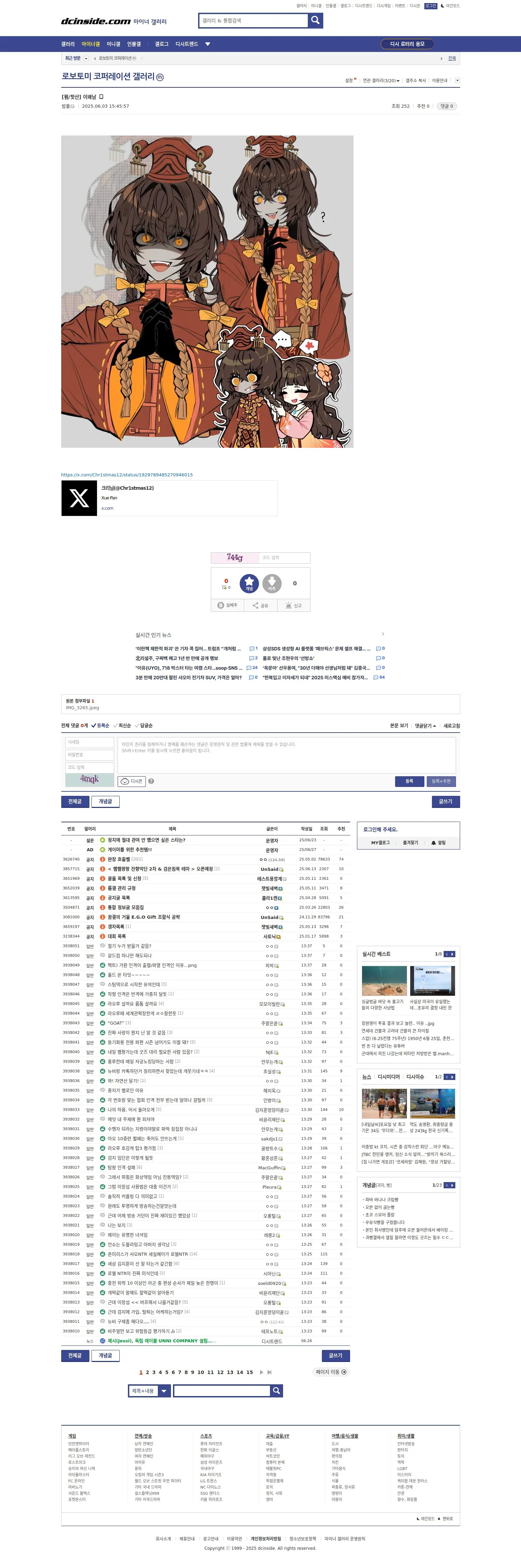521x1568 pixels.
Task: Switch to the 디시이슈 tab in the news box
Action: pos(415,1077)
